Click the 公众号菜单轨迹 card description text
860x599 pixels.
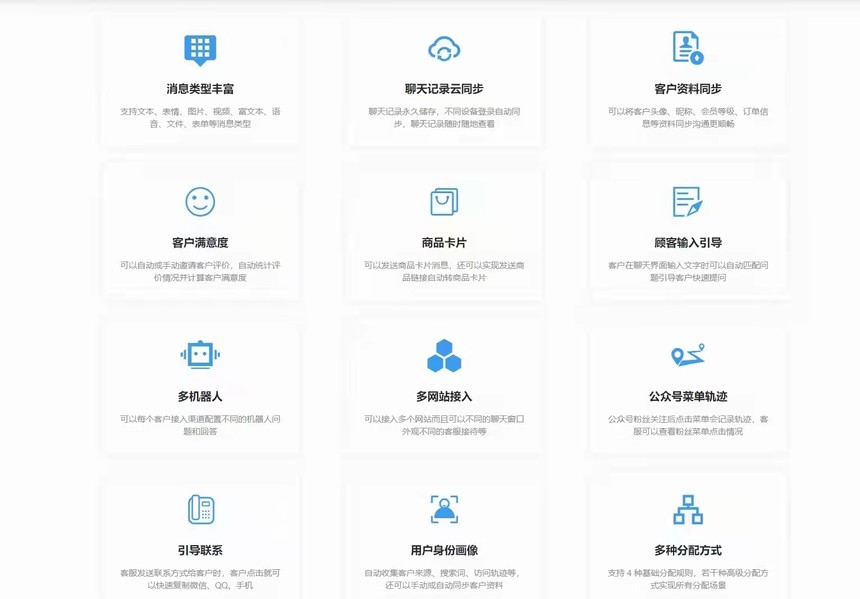(687, 425)
